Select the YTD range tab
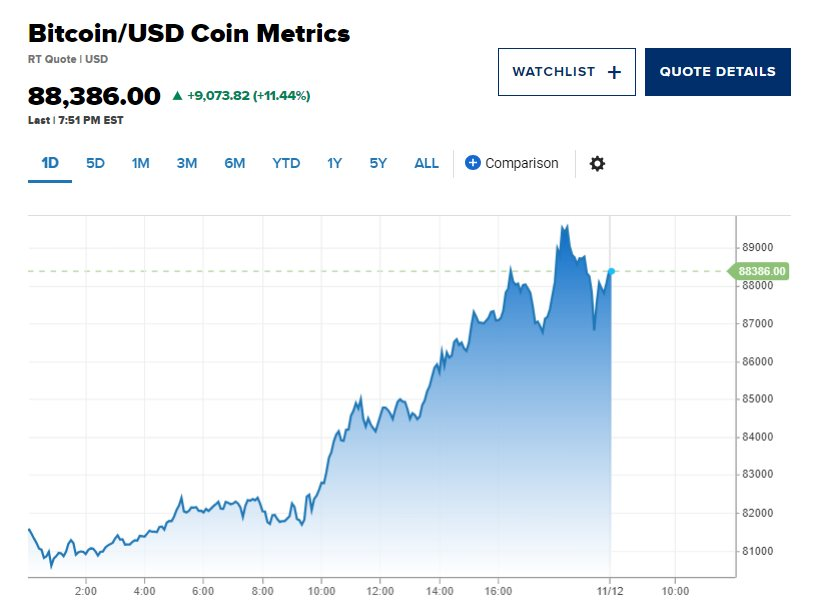Image resolution: width=820 pixels, height=606 pixels. (x=286, y=163)
